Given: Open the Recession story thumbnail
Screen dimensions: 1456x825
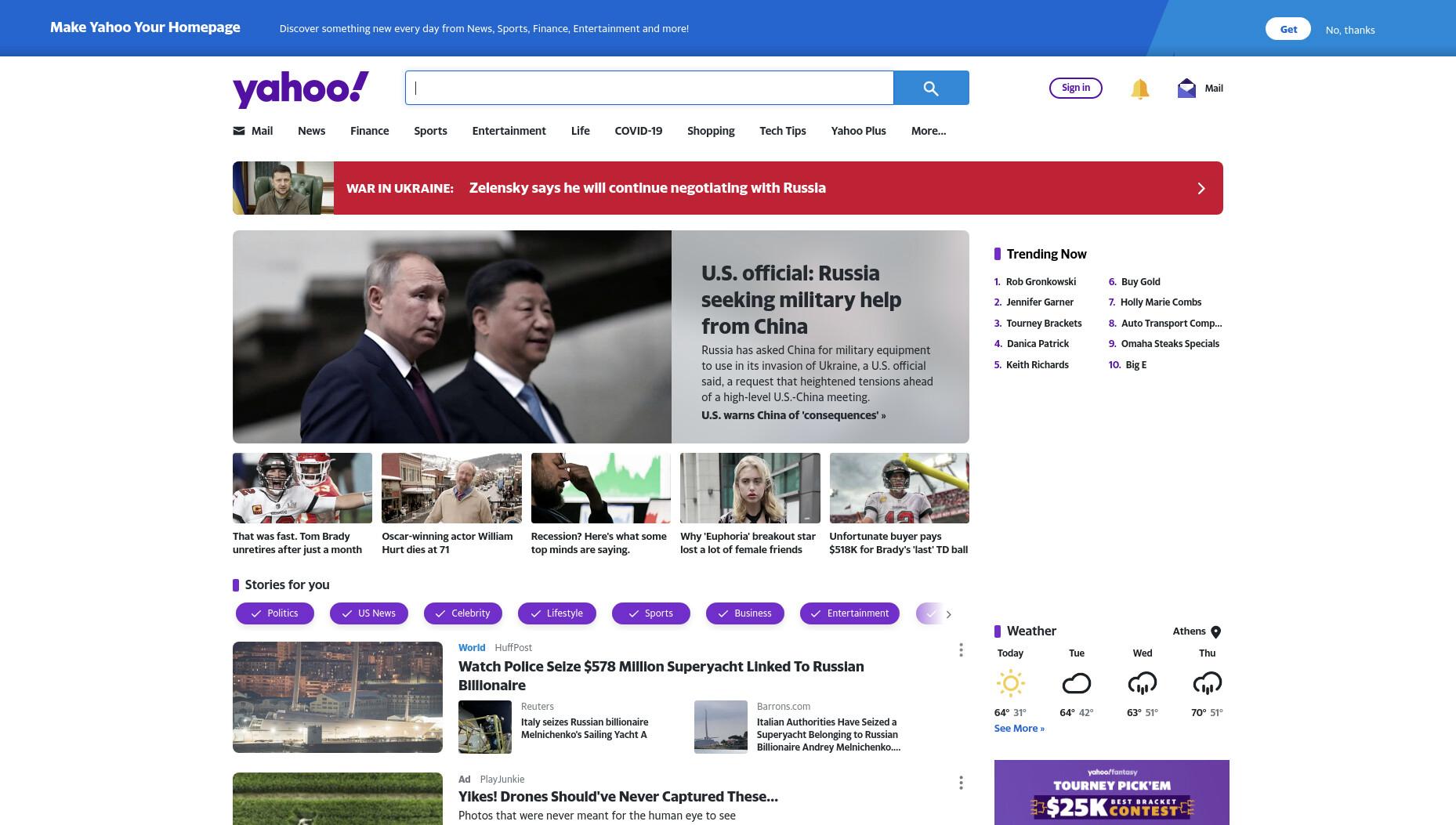Looking at the screenshot, I should (x=601, y=488).
